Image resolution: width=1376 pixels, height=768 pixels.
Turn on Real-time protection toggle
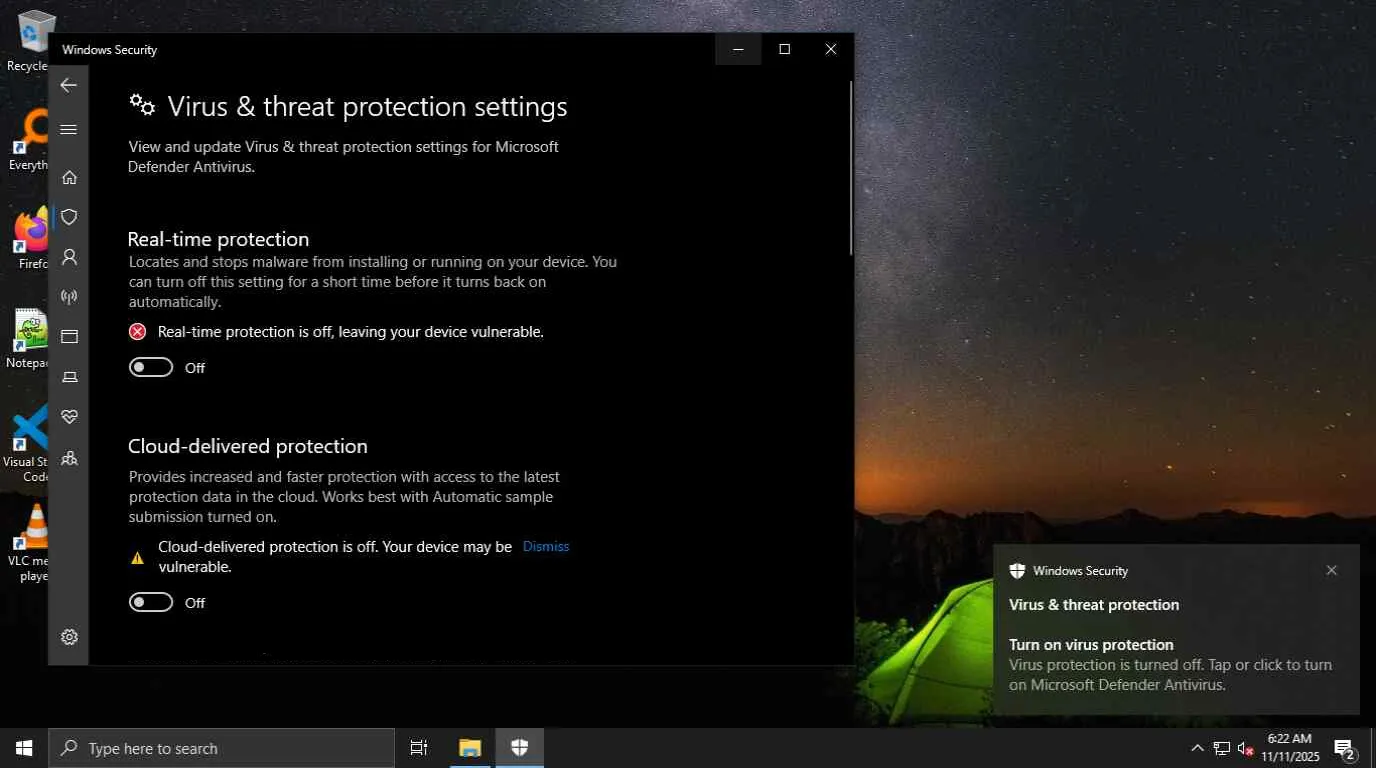151,367
